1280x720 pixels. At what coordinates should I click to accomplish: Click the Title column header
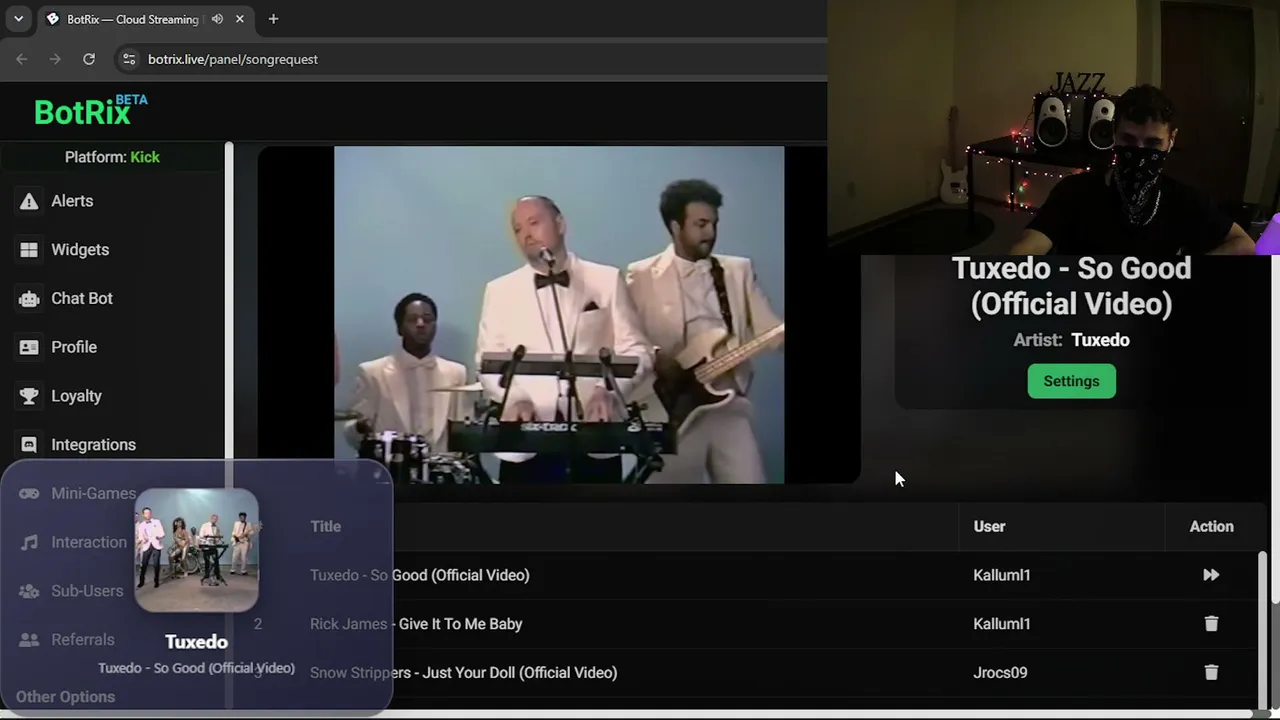click(325, 527)
